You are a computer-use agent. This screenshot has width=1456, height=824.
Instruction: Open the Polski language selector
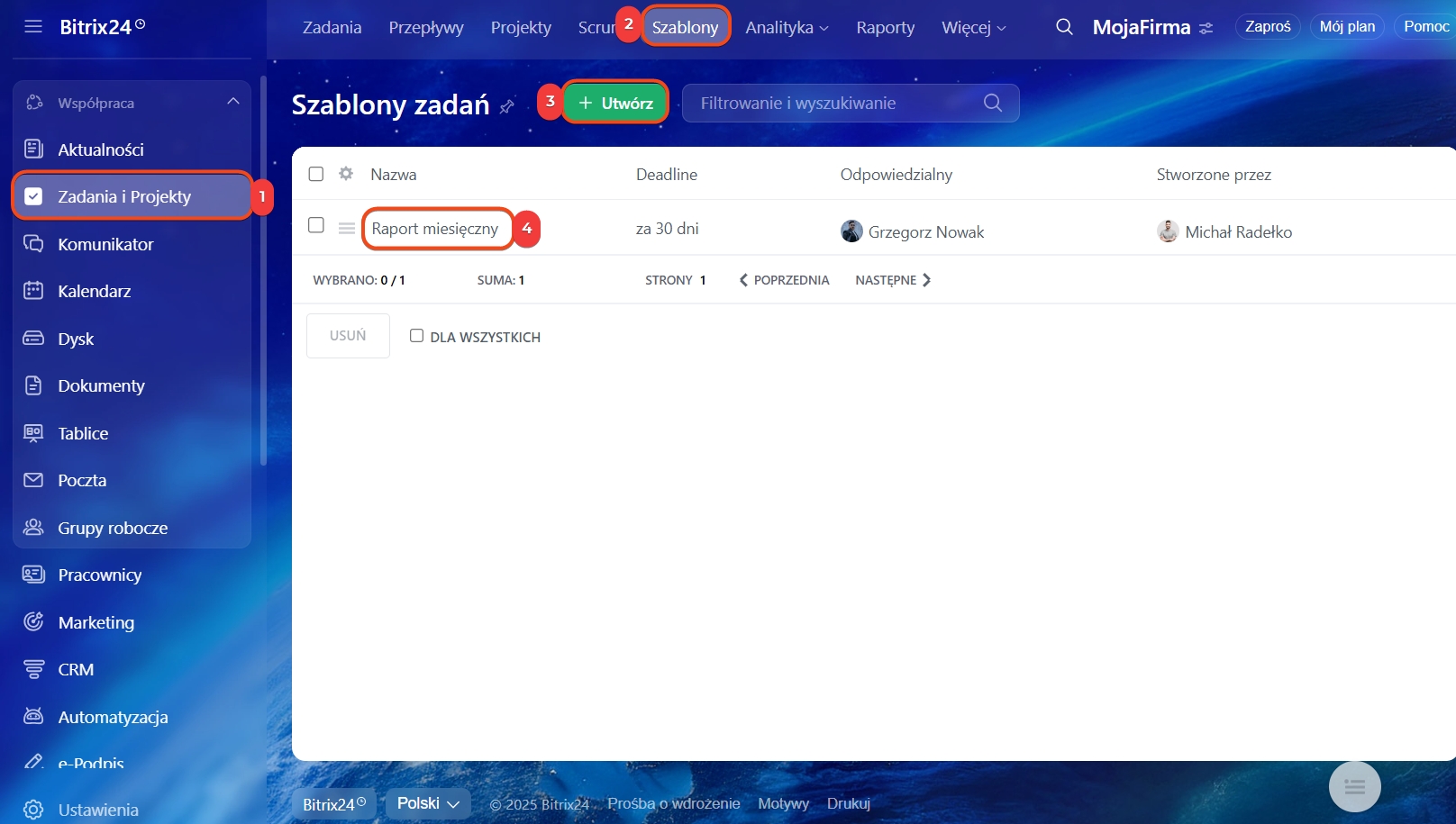(428, 803)
